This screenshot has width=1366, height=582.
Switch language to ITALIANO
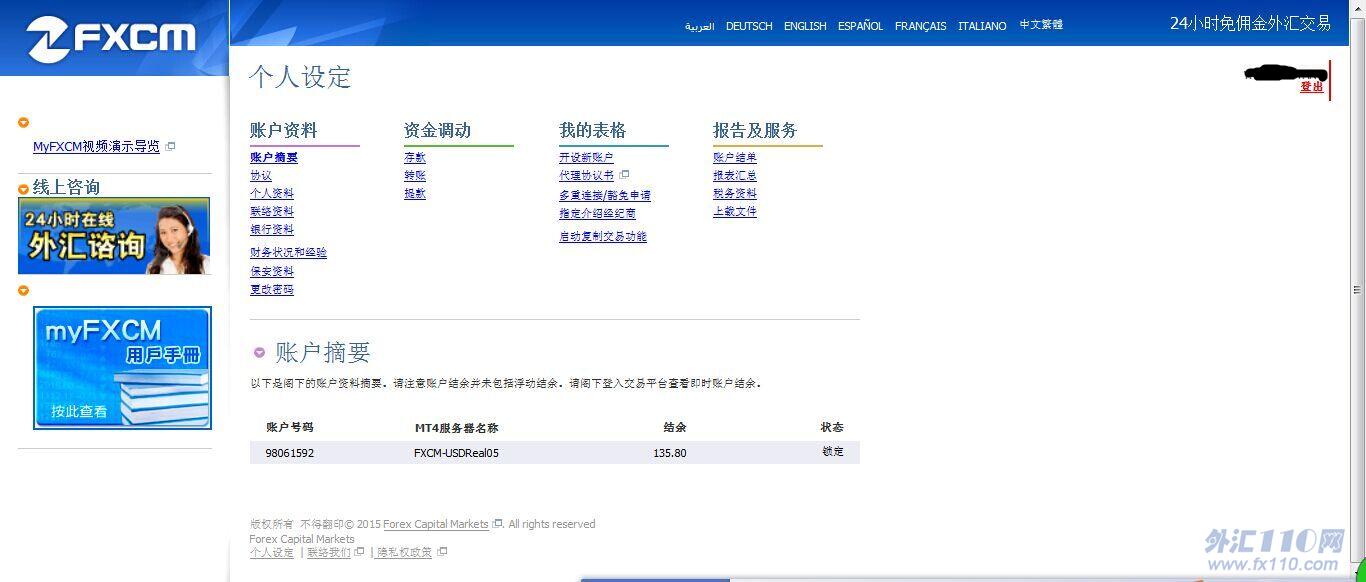tap(982, 26)
